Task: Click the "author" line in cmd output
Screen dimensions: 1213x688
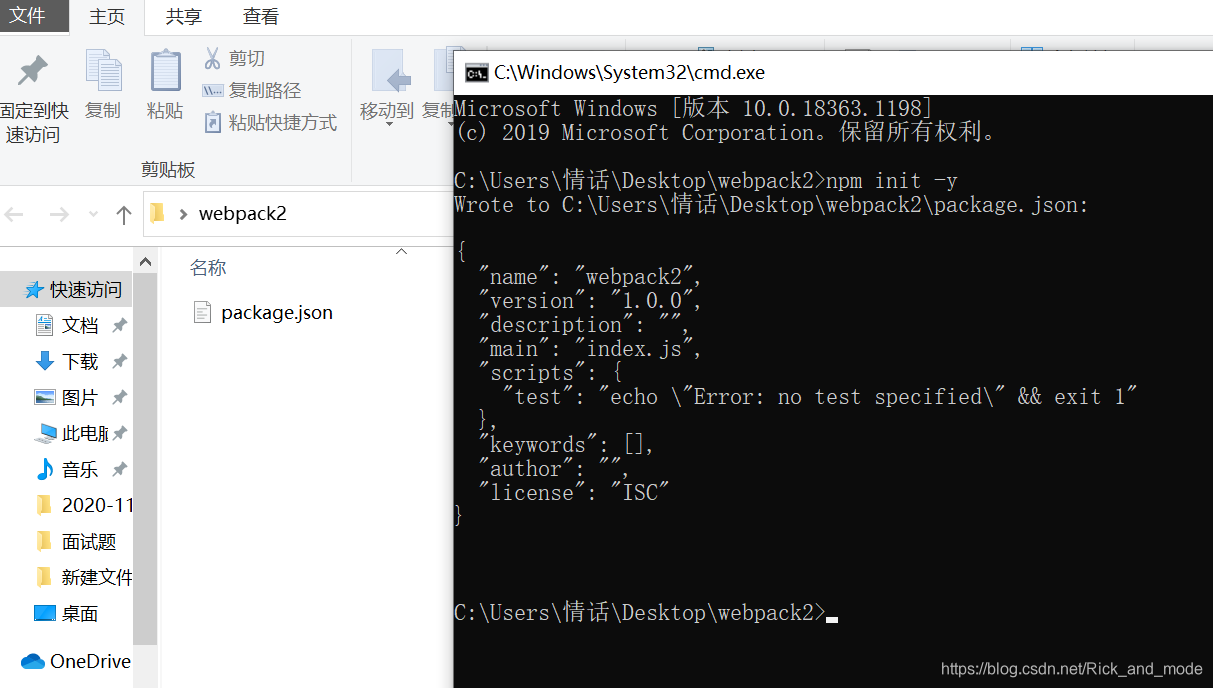Action: click(x=554, y=469)
